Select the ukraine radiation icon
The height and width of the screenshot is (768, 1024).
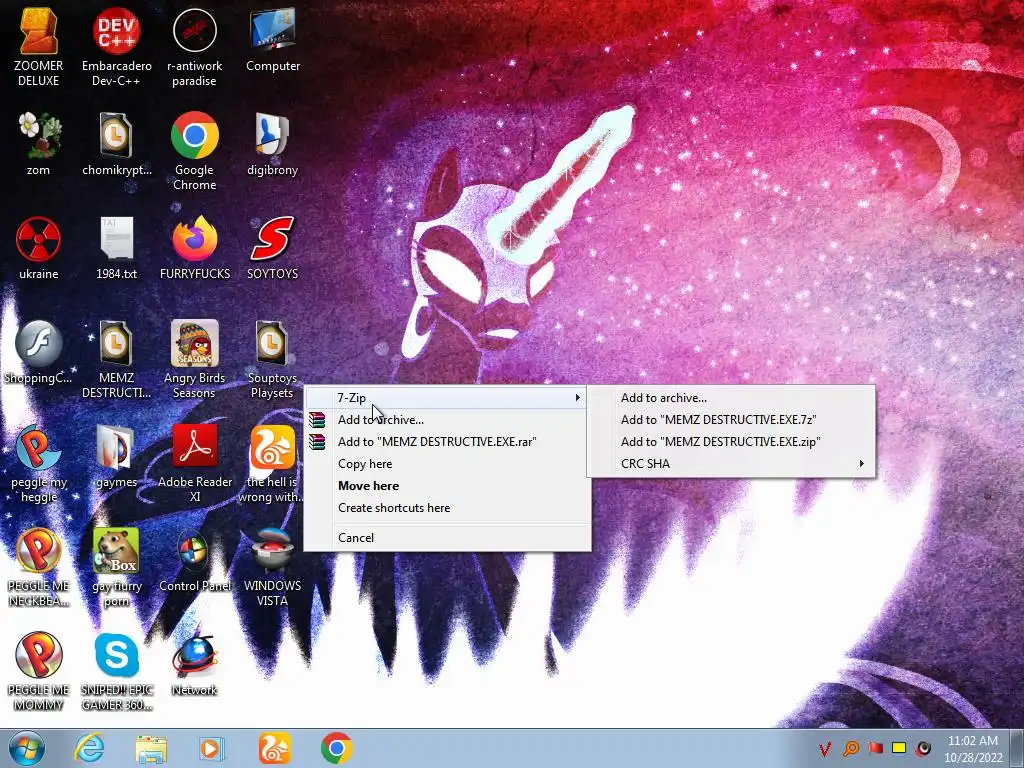[x=39, y=248]
